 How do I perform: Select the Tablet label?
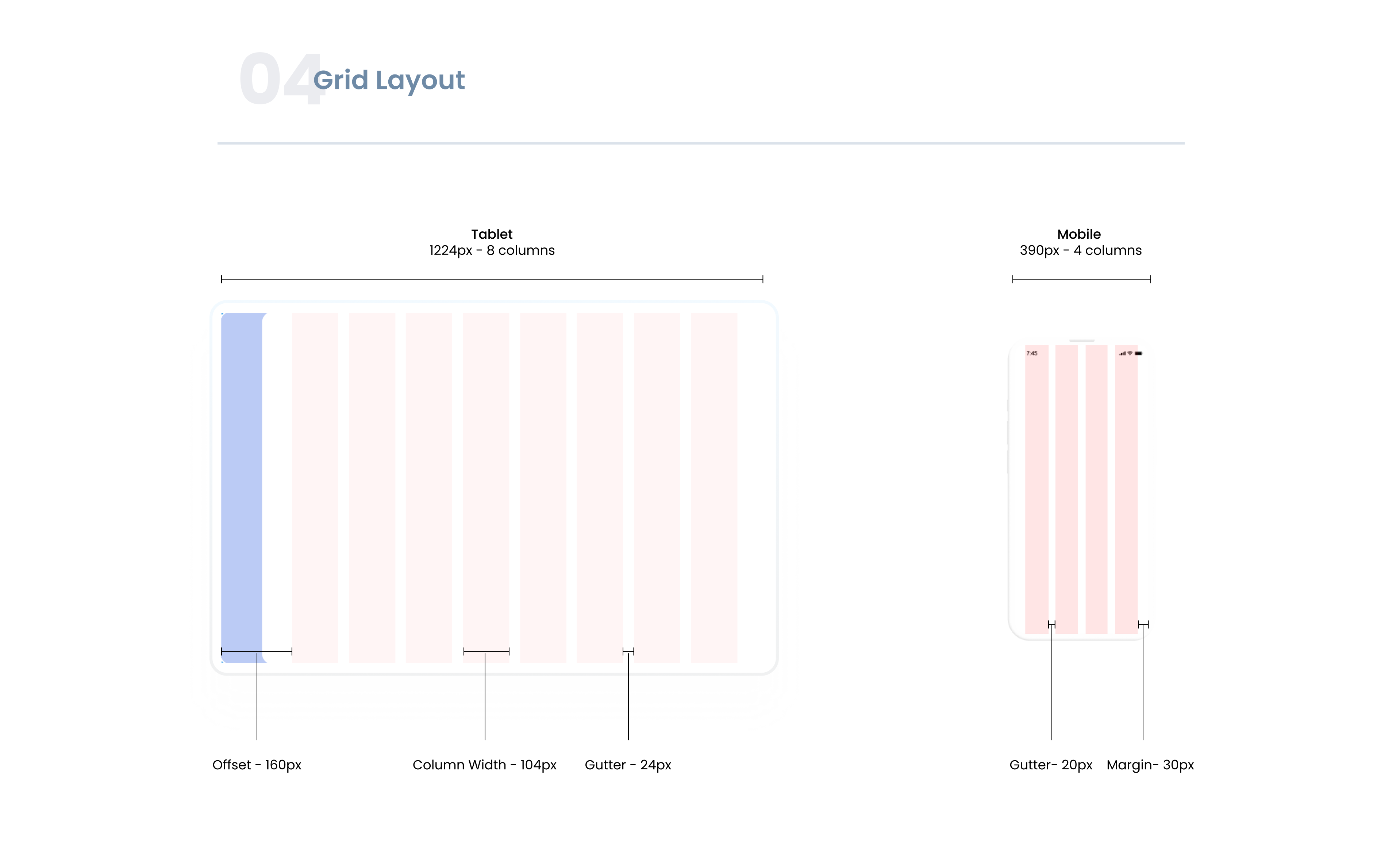click(492, 234)
